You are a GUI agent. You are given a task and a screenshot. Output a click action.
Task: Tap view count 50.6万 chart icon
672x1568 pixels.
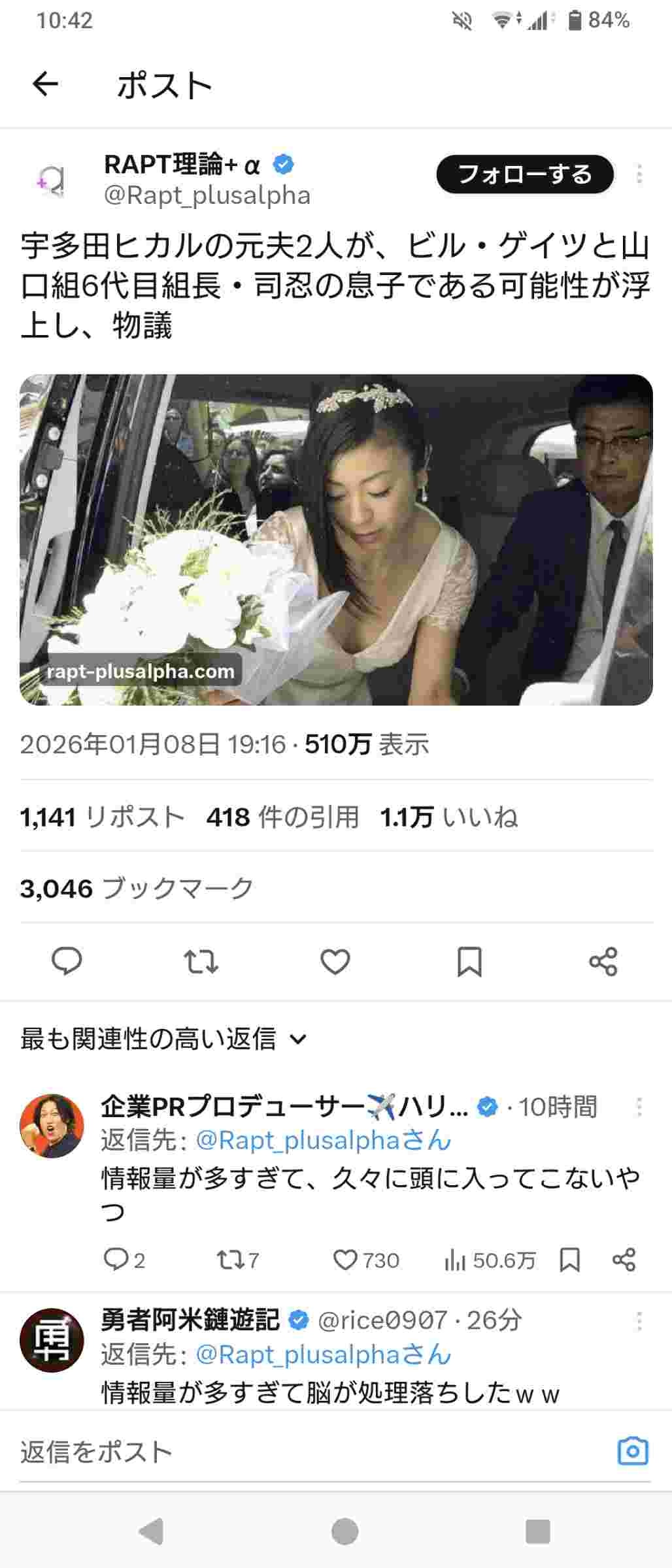454,1260
